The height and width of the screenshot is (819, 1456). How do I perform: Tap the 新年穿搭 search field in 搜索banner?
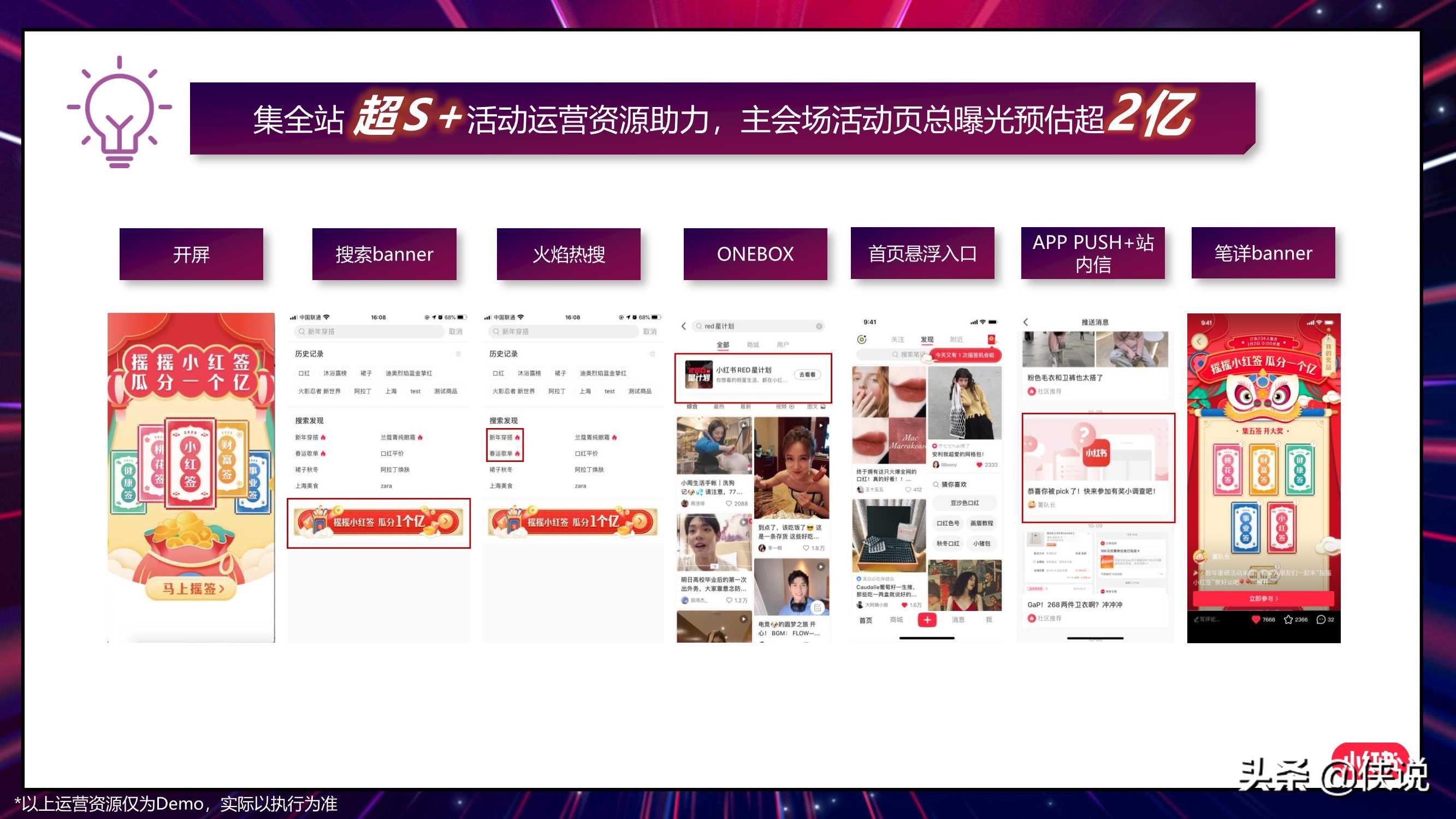tap(369, 332)
